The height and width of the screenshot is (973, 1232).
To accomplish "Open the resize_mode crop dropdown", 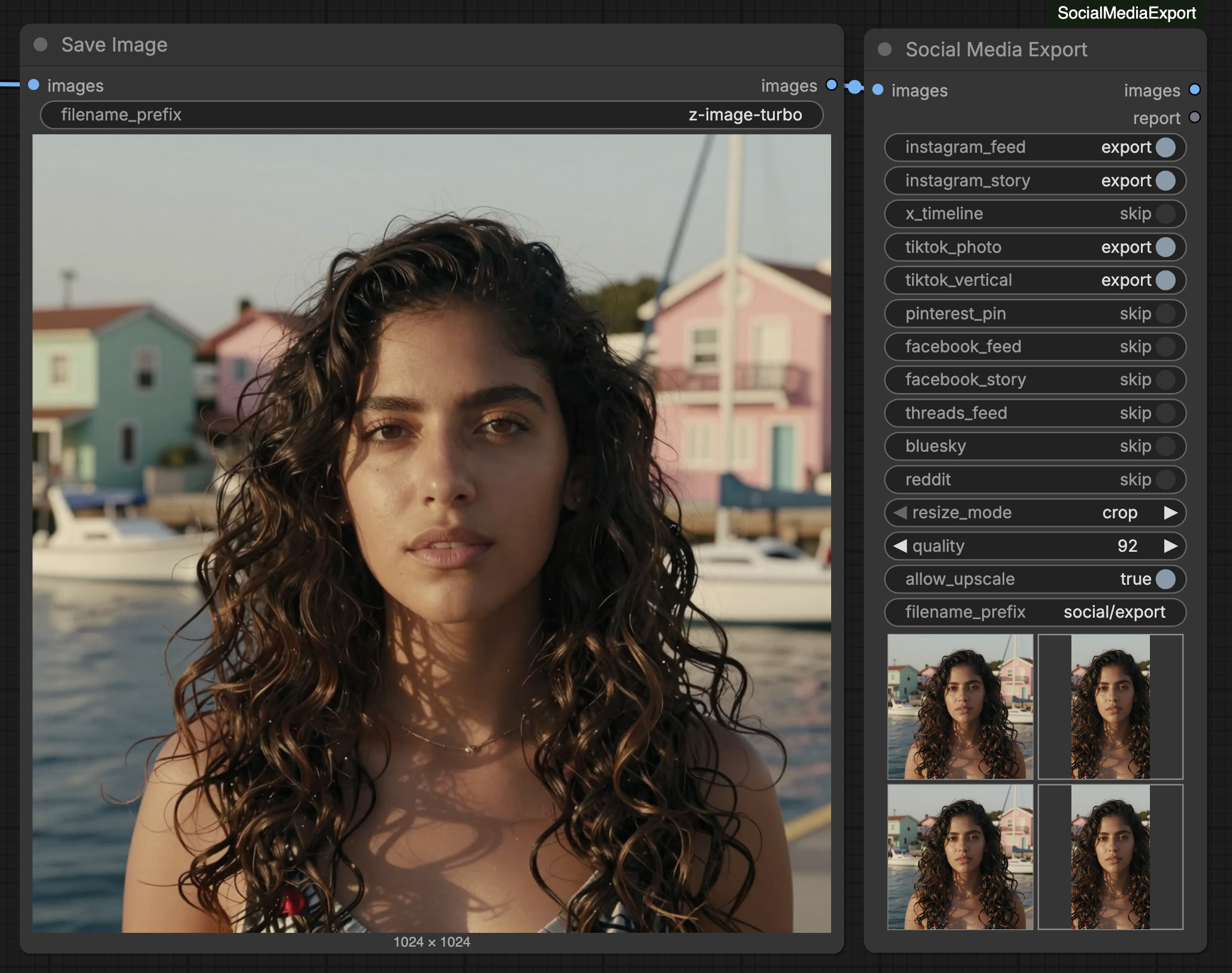I will coord(1119,513).
